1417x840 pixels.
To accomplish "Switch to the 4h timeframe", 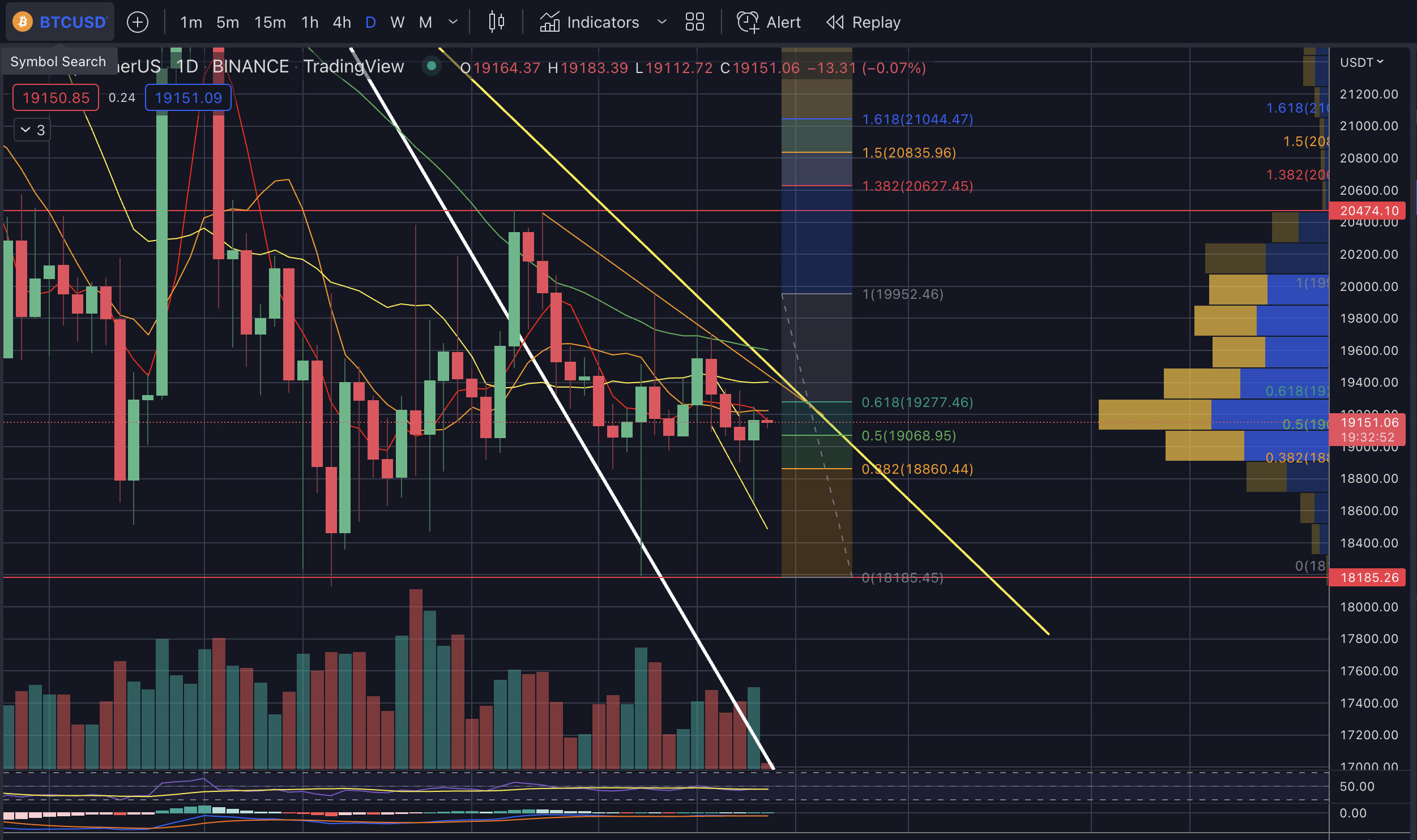I will [x=342, y=22].
